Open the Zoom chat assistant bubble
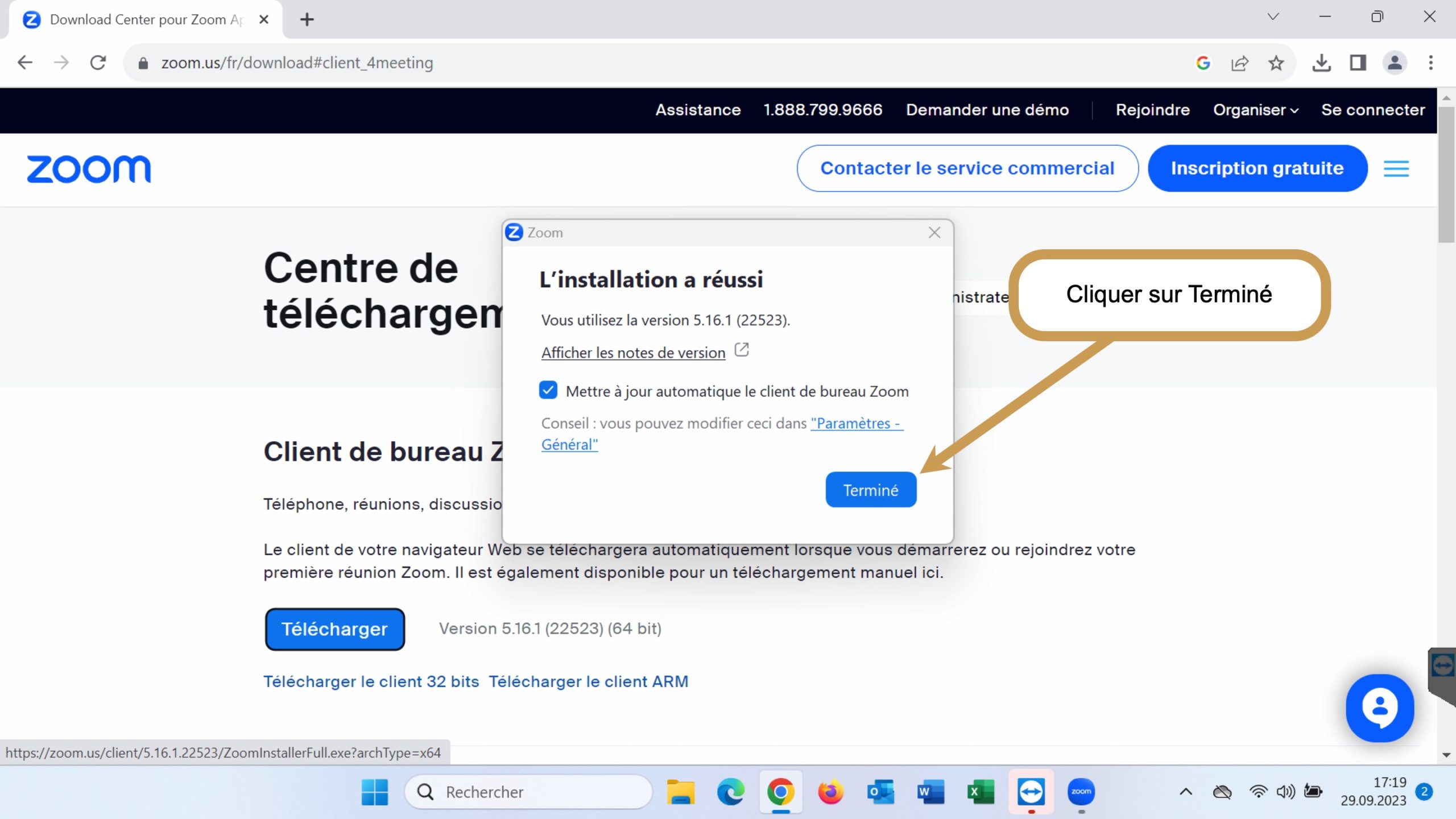This screenshot has width=1456, height=819. click(1379, 708)
